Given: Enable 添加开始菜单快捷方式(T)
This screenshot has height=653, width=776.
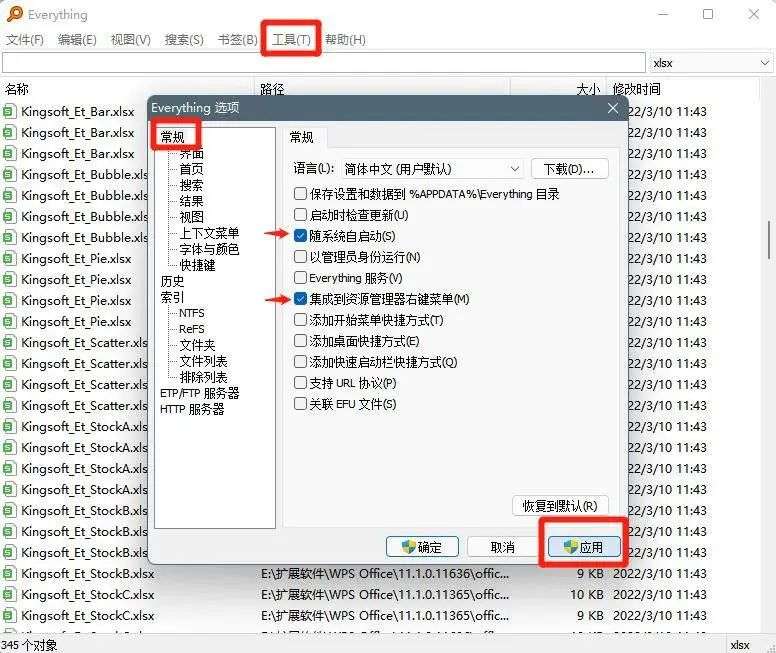Looking at the screenshot, I should point(300,320).
